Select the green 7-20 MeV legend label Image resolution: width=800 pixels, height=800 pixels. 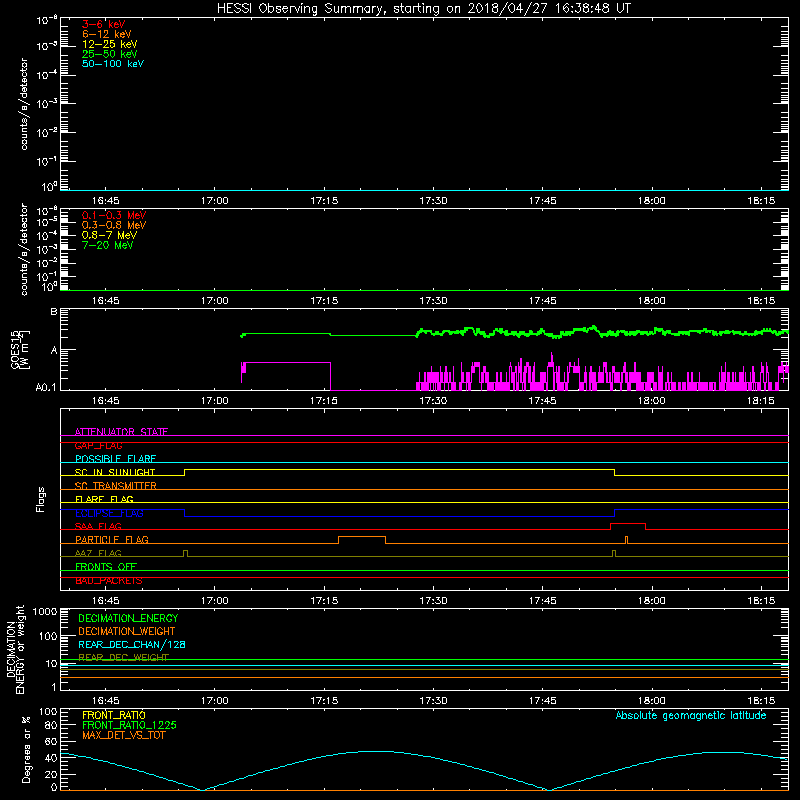108,245
